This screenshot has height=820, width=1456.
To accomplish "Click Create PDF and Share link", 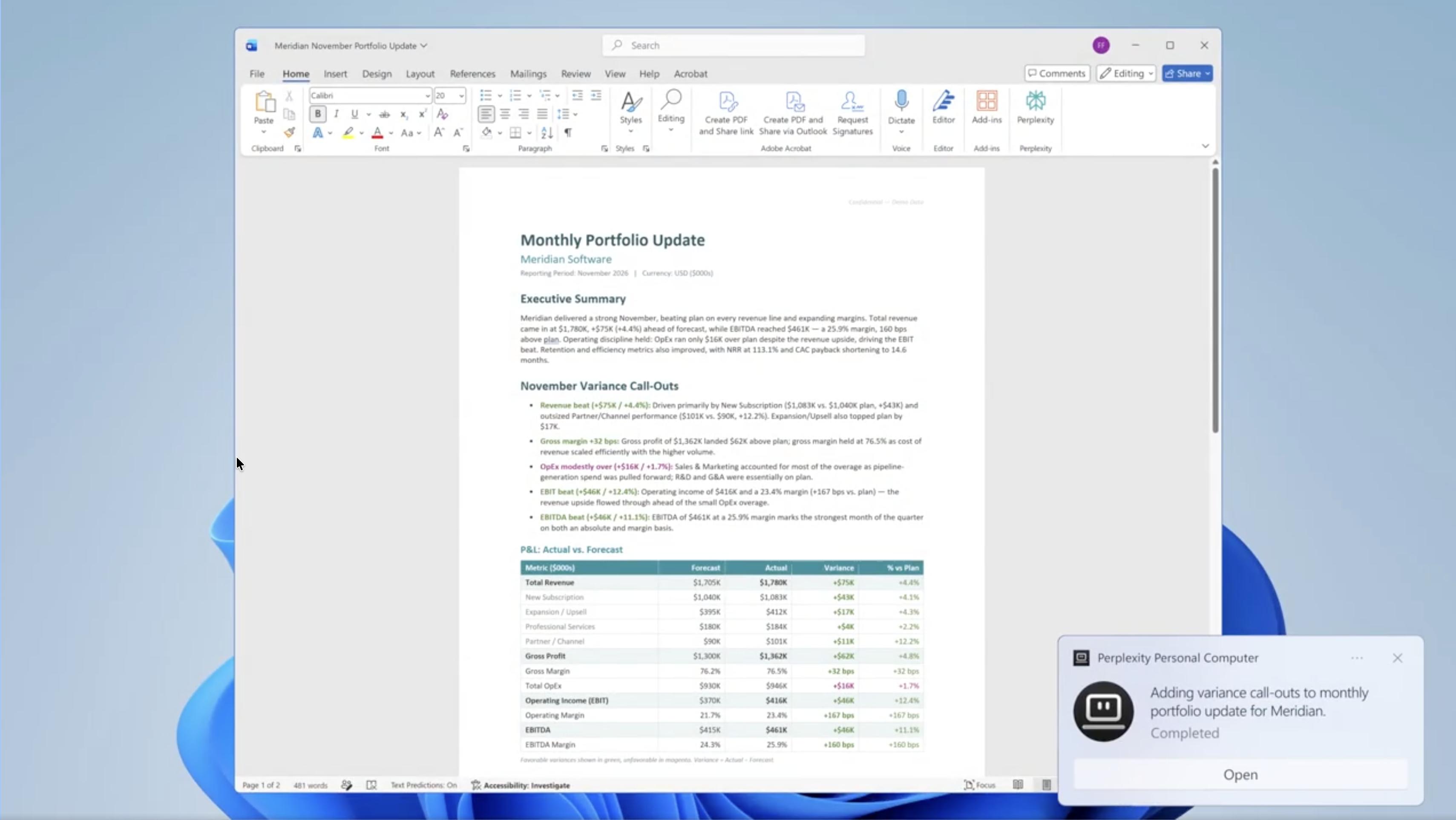I will click(726, 114).
